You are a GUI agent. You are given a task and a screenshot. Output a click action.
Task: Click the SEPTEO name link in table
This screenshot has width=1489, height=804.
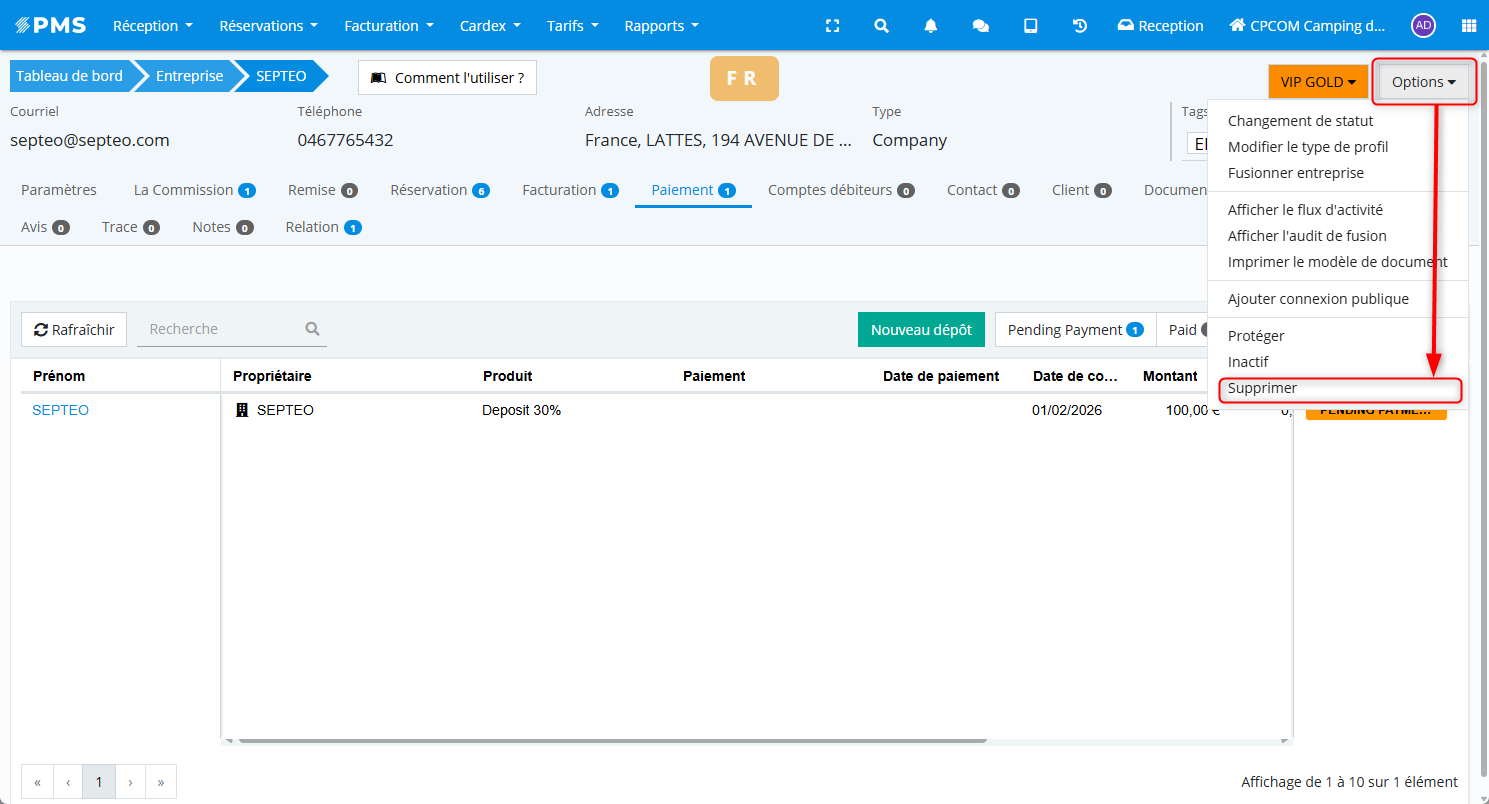click(60, 410)
